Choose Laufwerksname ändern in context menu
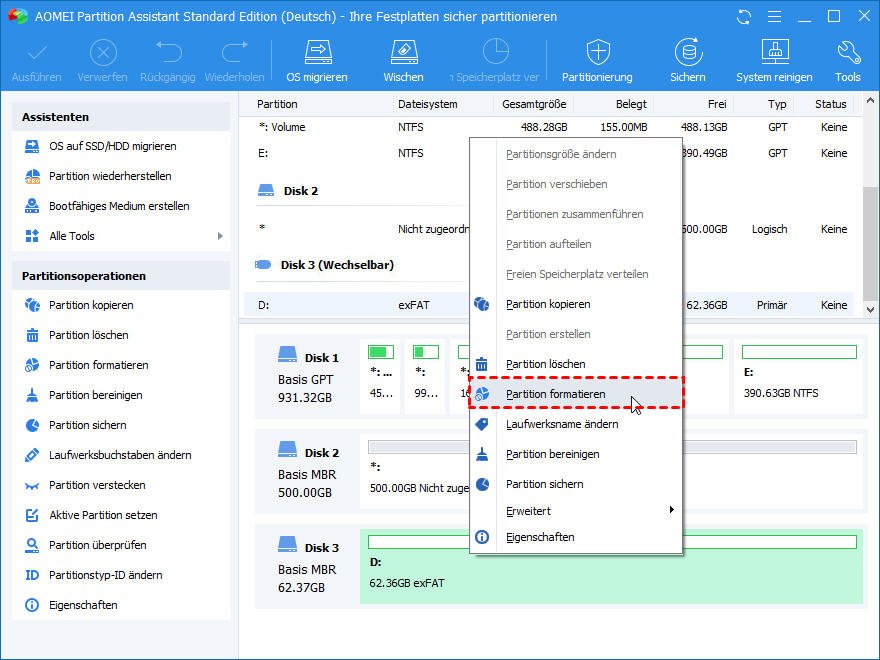The image size is (880, 660). (576, 424)
